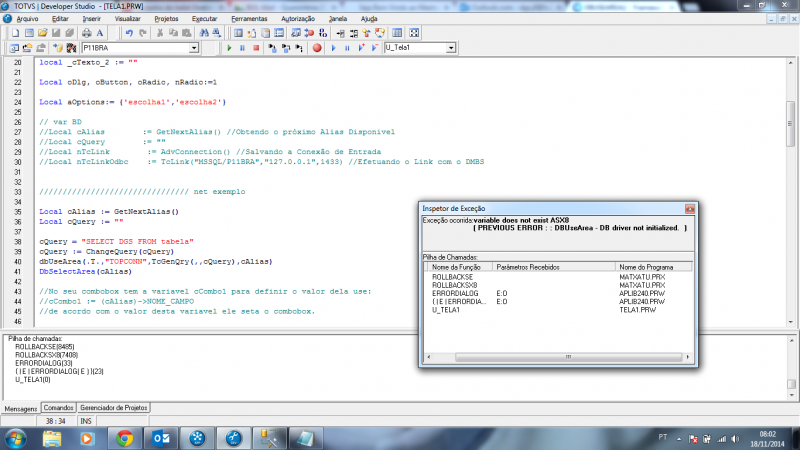Close the Inspetor de Exceção dialog
The width and height of the screenshot is (800, 450).
pyautogui.click(x=690, y=209)
